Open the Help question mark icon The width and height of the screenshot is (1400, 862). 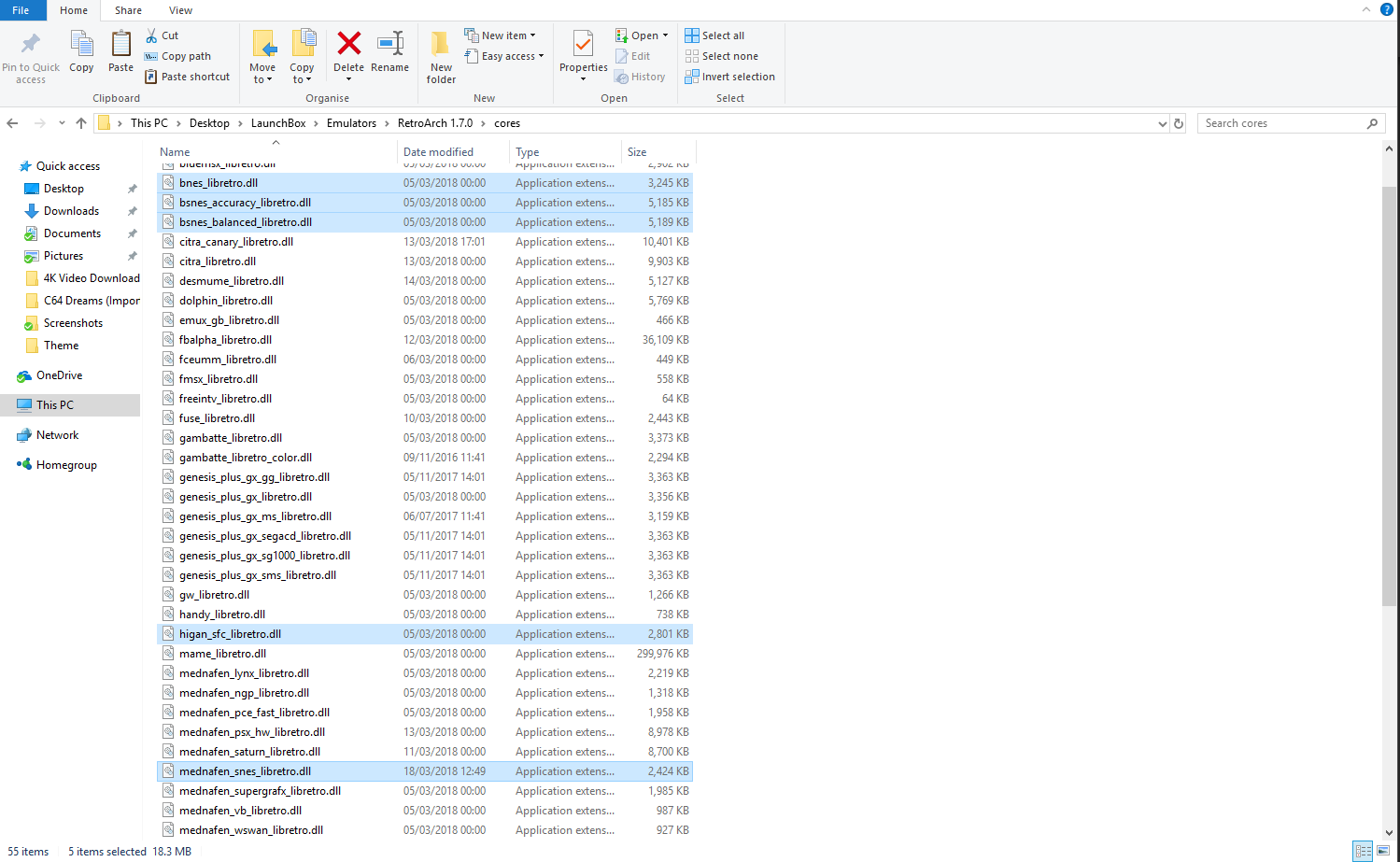1387,9
